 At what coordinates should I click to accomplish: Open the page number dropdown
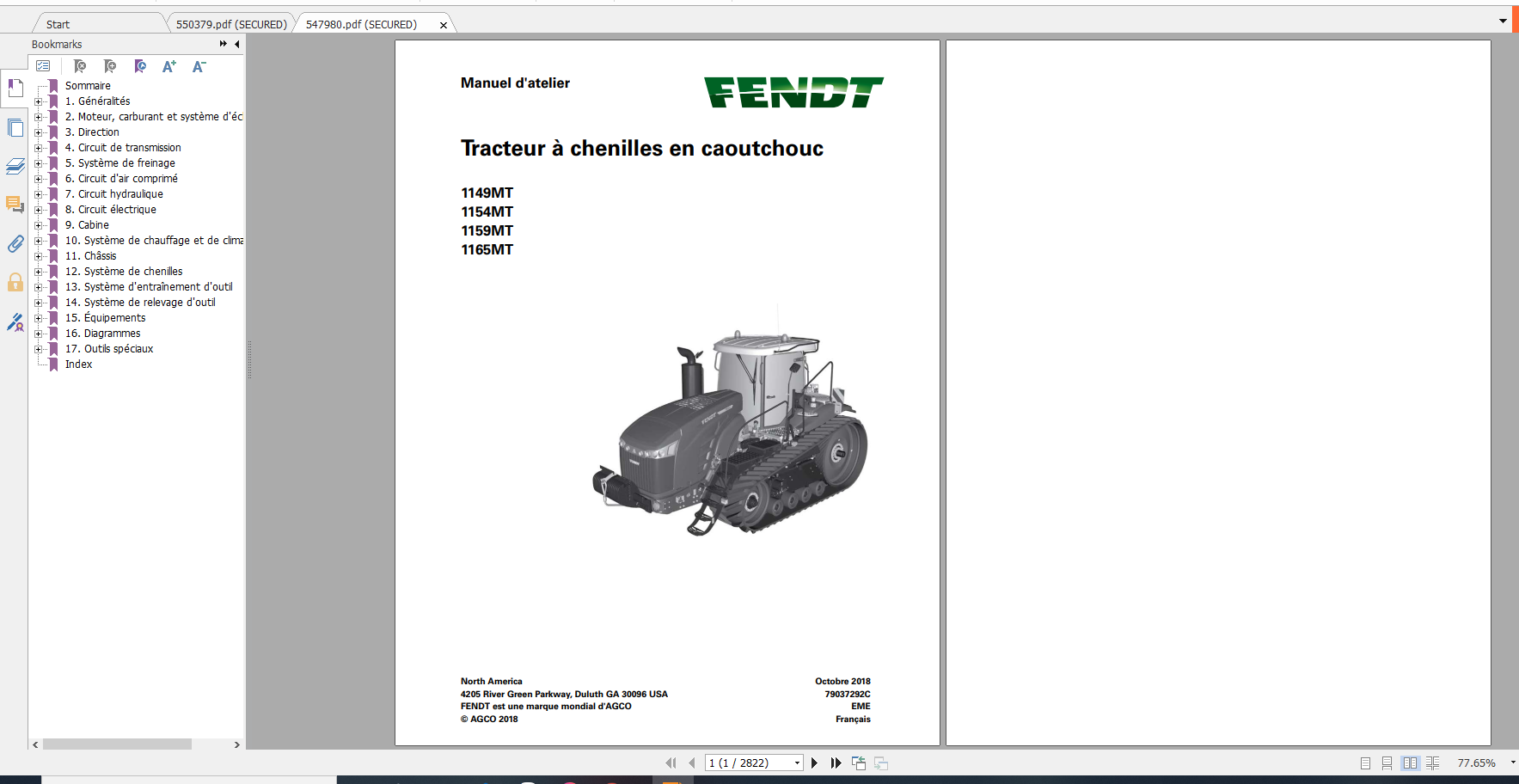pos(796,763)
